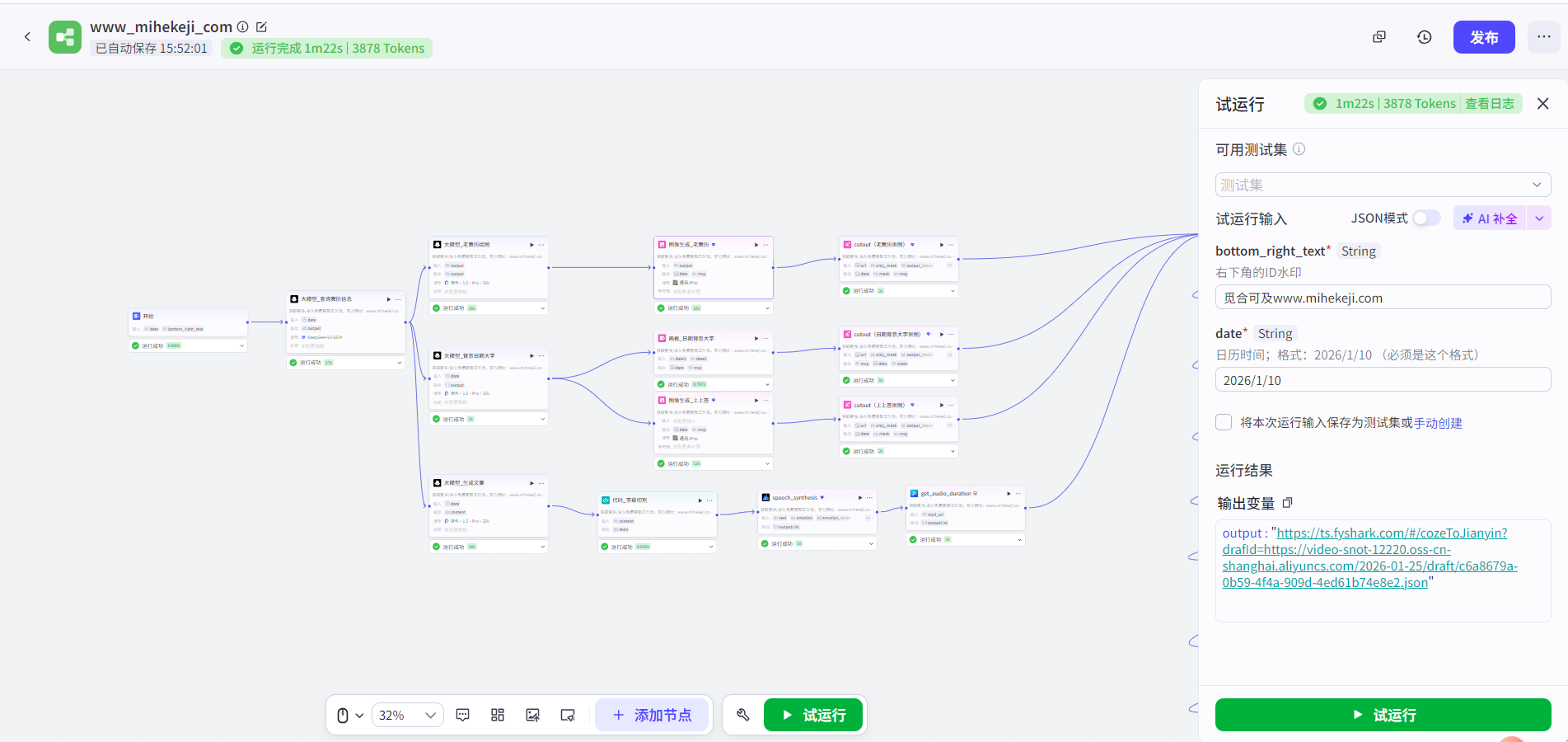Click the back arrow in the header
The height and width of the screenshot is (742, 1568).
(x=27, y=36)
